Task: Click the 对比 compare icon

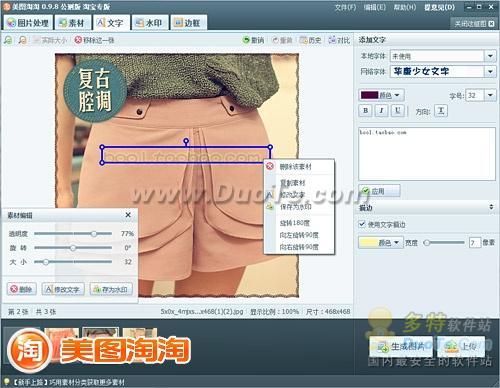Action: [x=332, y=40]
